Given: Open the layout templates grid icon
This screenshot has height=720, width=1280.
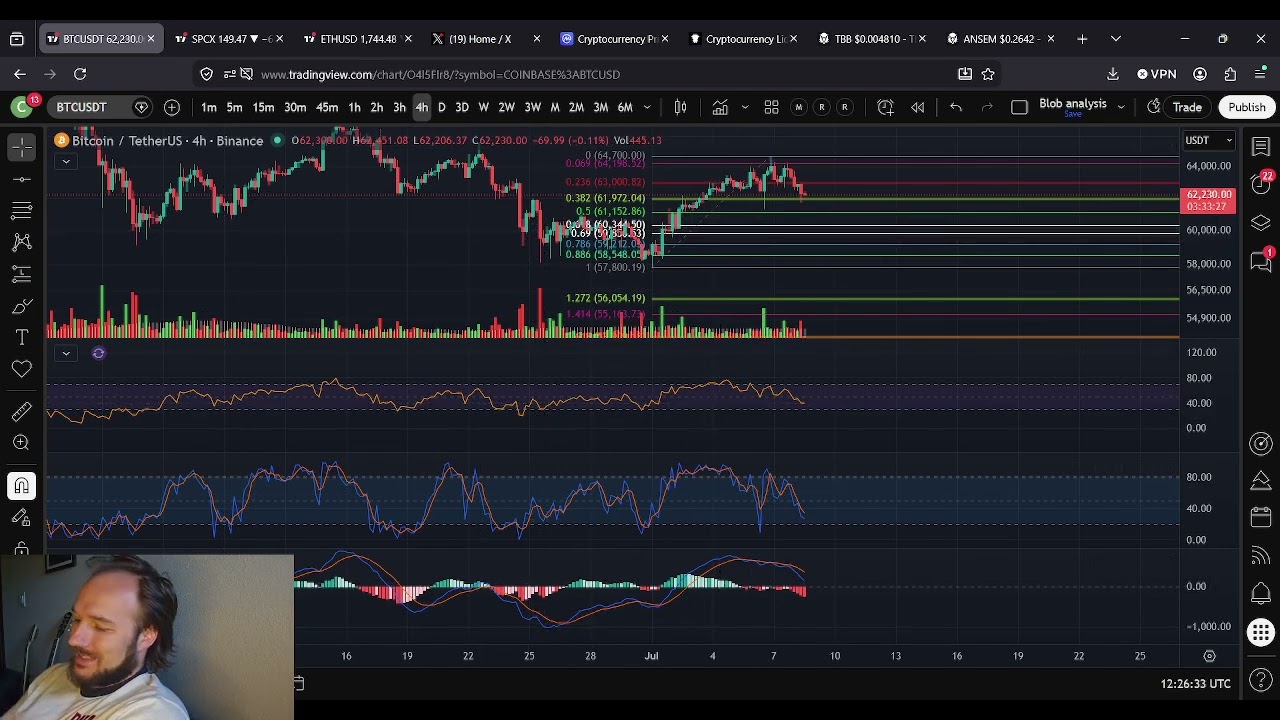Looking at the screenshot, I should tap(771, 107).
